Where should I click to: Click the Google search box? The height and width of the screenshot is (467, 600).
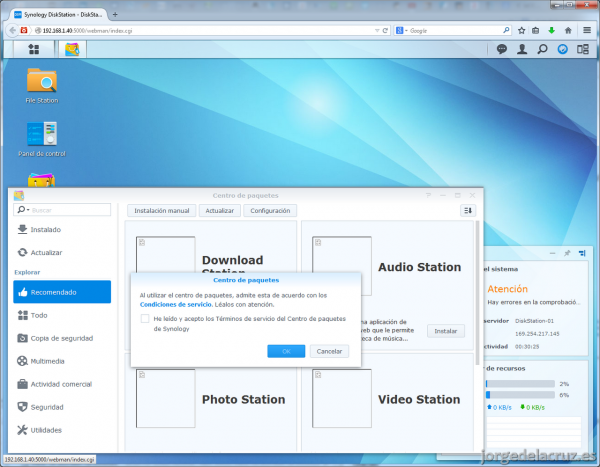point(455,31)
